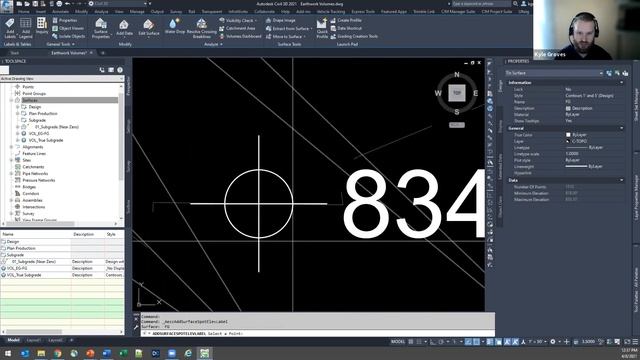
Task: Click the Save icon in the quick access toolbar
Action: [35, 4]
